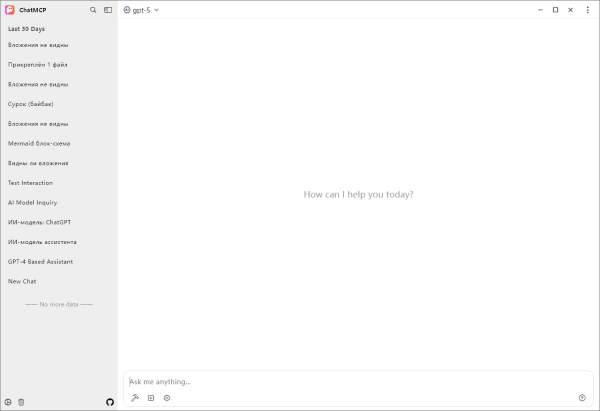Click the attach file icon below input
The image size is (600, 411).
tap(151, 397)
